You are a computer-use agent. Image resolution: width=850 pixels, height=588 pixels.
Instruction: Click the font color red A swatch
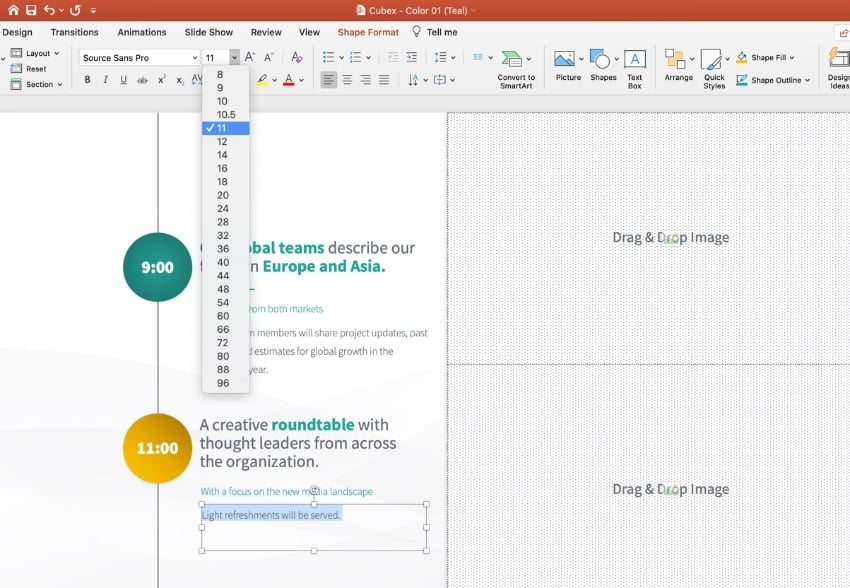[288, 80]
